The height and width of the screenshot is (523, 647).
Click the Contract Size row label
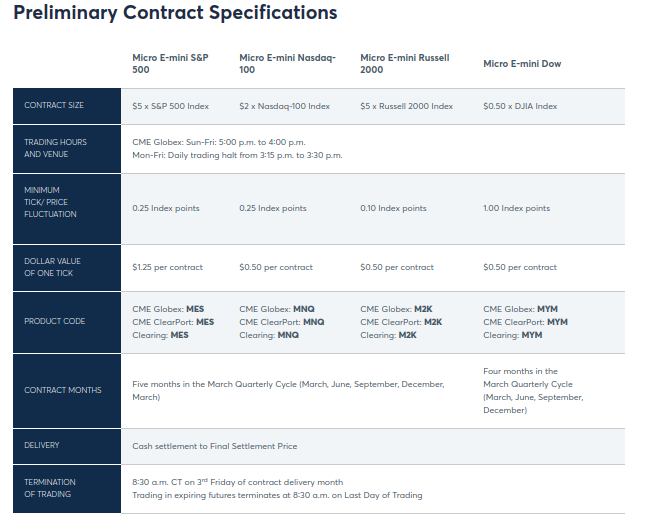(53, 106)
